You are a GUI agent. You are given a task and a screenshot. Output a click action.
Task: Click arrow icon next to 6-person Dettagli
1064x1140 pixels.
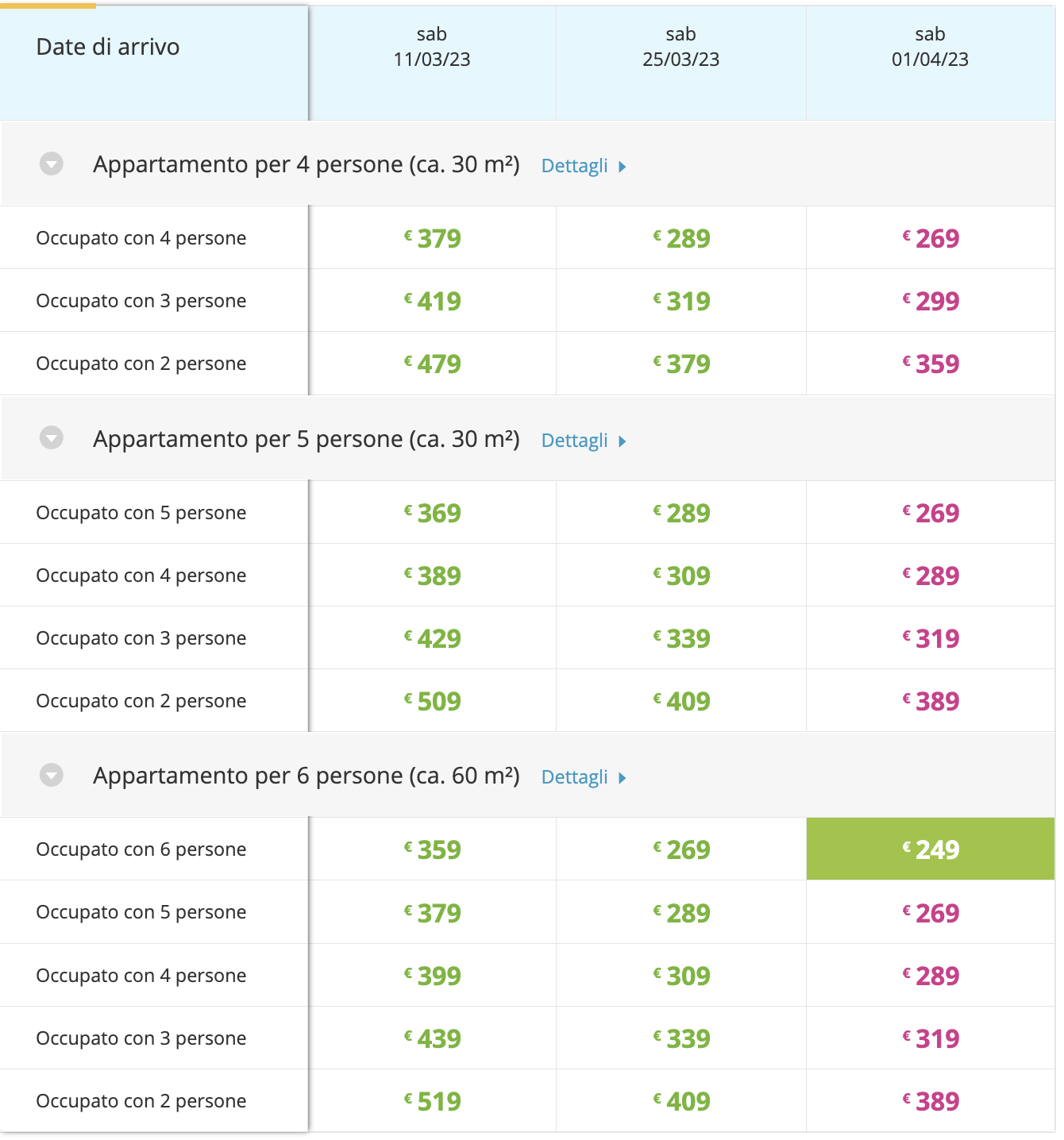tap(623, 778)
